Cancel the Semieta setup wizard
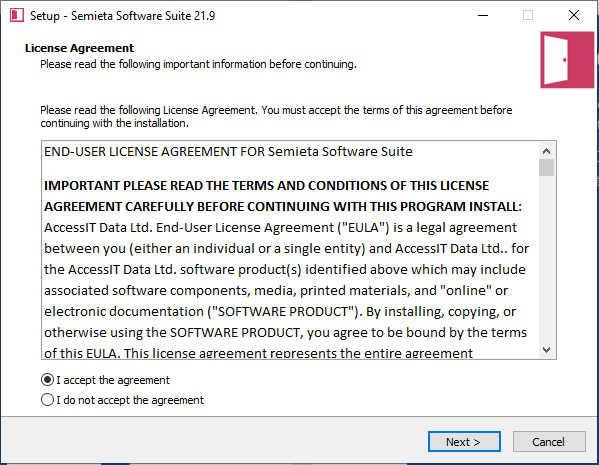 point(549,442)
